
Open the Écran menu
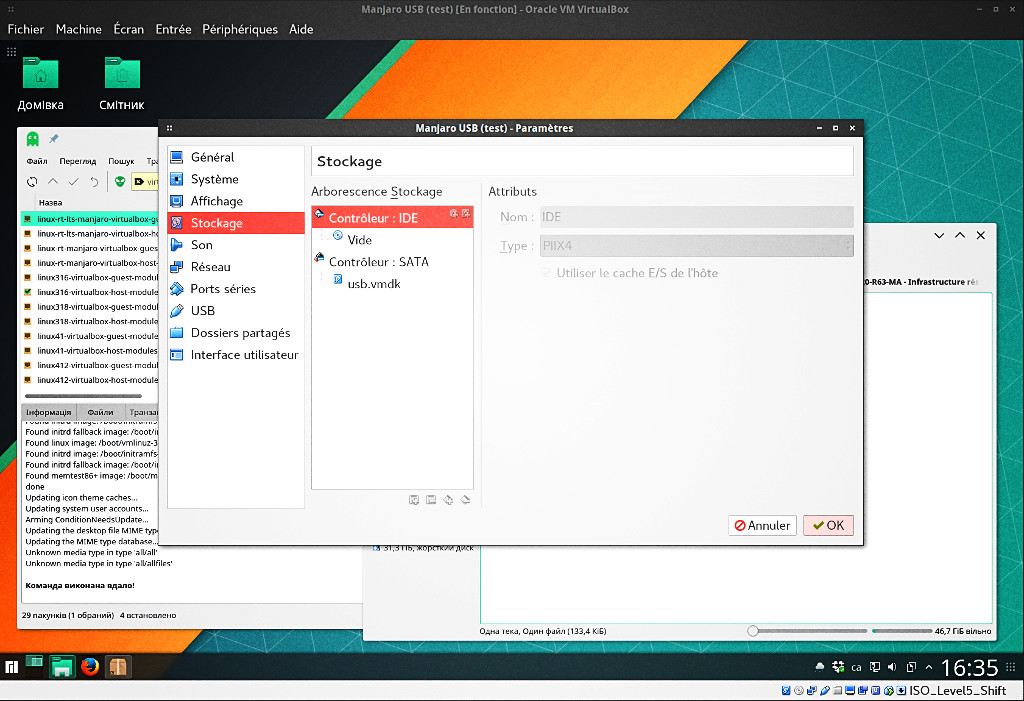click(x=129, y=29)
